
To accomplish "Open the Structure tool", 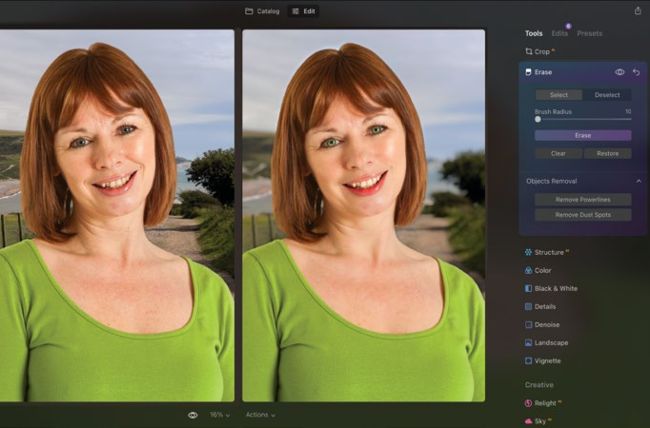I will pos(548,252).
